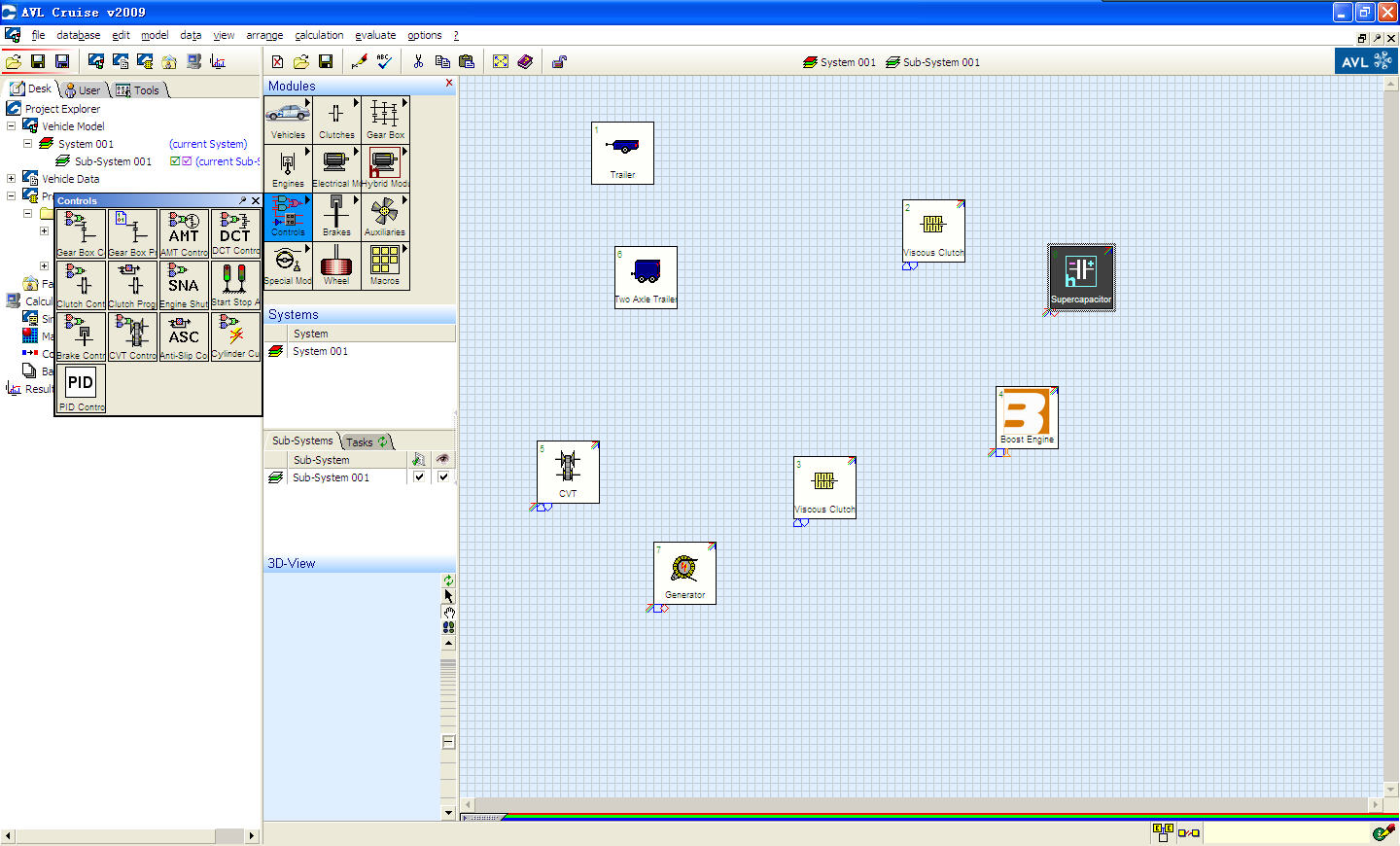The width and height of the screenshot is (1400, 846).
Task: Click the 3D-View vertical slider handle
Action: (x=448, y=742)
